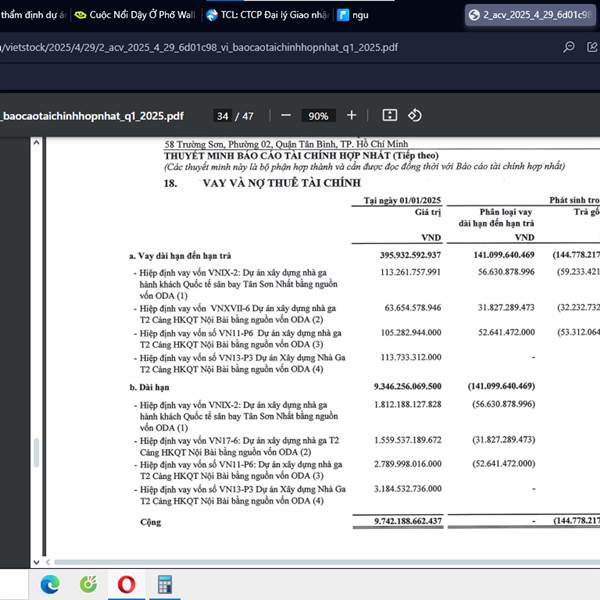Click the edit page icon right of the address bar
Image resolution: width=600 pixels, height=600 pixels.
(592, 47)
